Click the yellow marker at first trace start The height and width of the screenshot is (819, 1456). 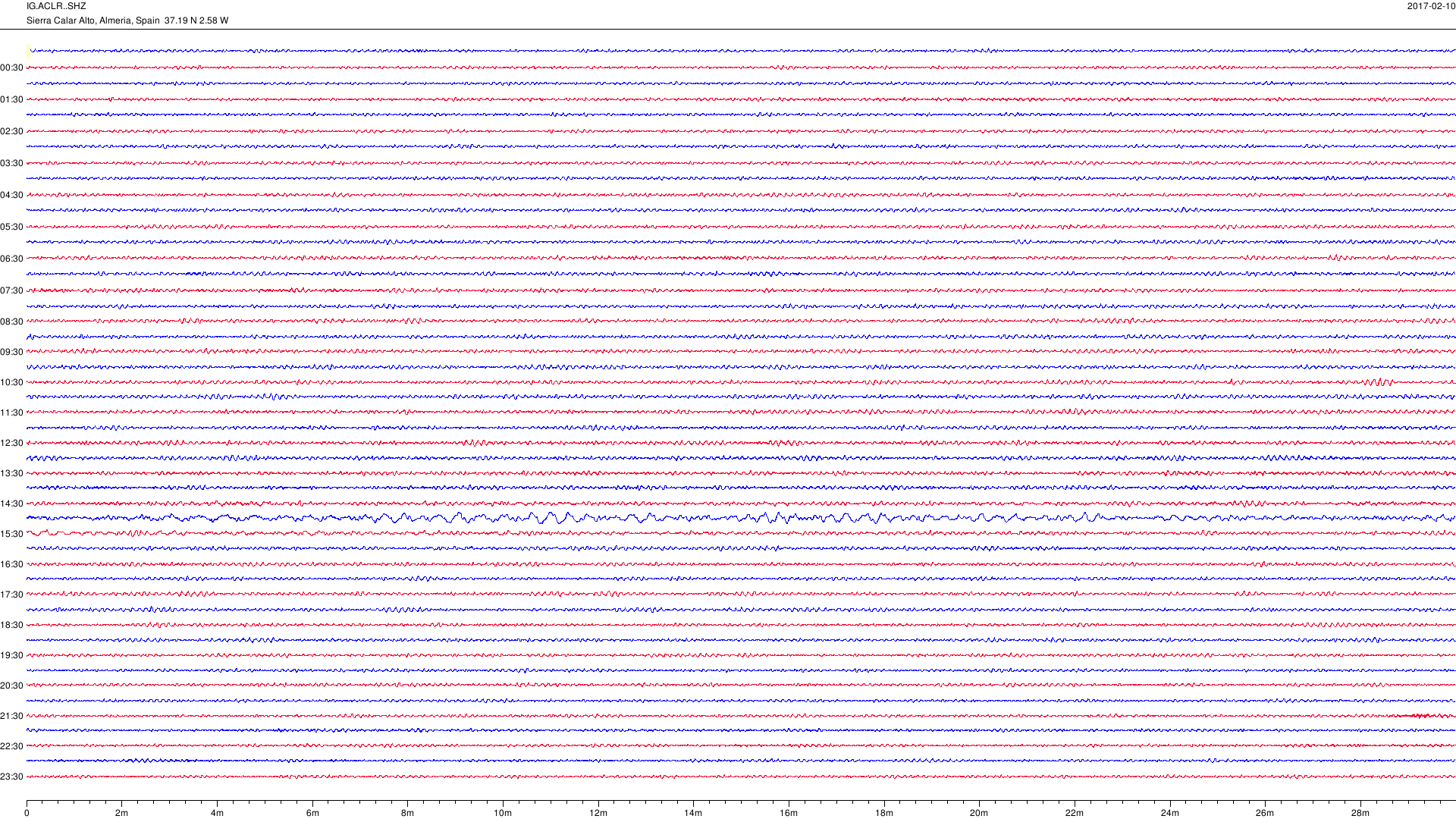click(28, 51)
